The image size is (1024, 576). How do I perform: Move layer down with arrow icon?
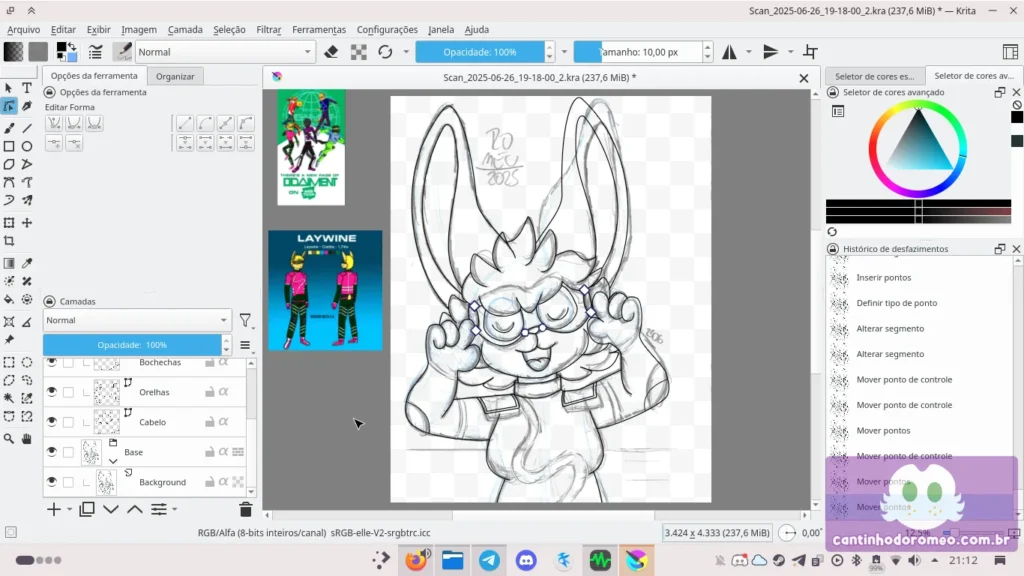click(x=111, y=509)
